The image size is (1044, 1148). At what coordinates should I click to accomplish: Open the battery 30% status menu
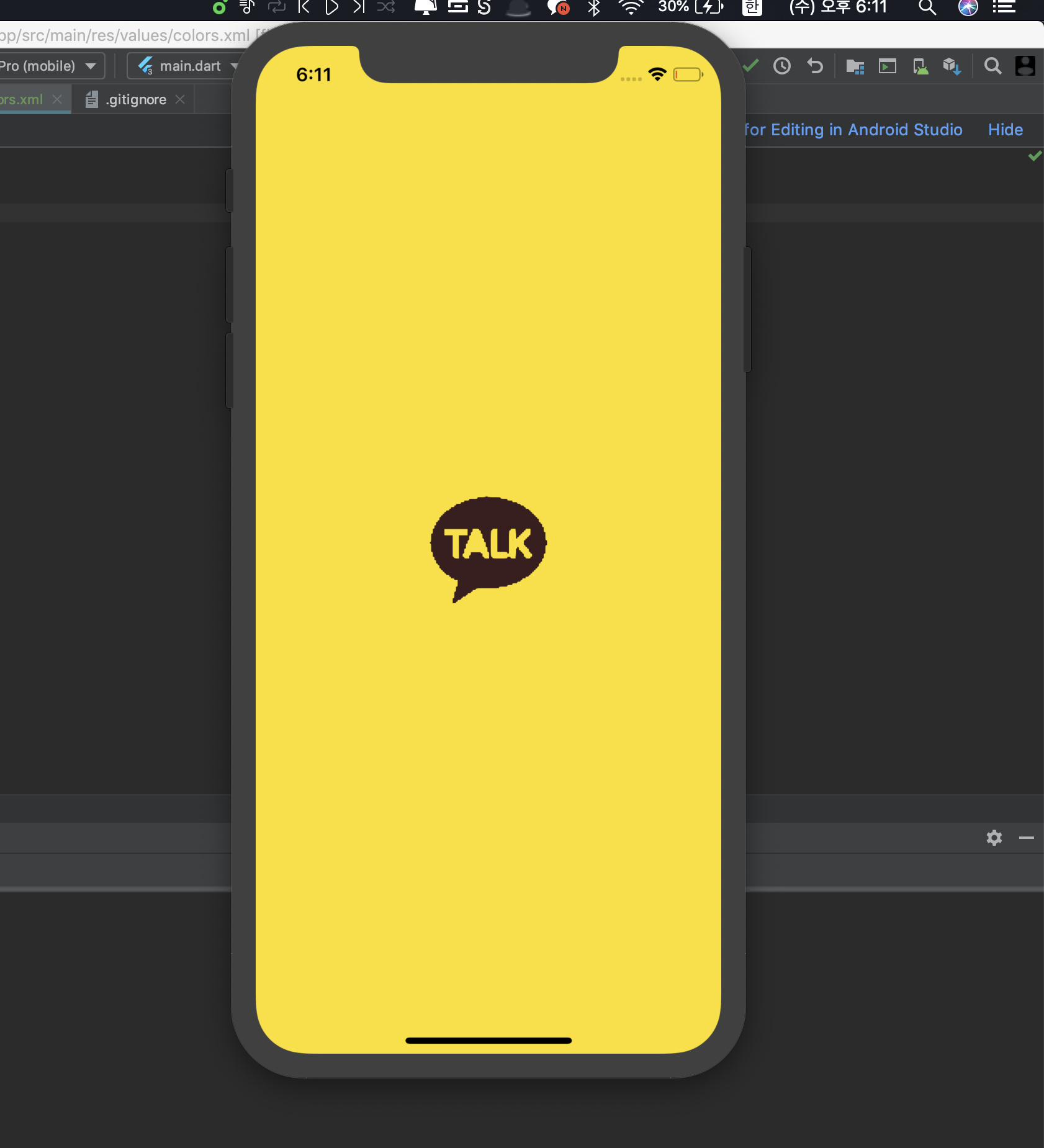point(691,7)
